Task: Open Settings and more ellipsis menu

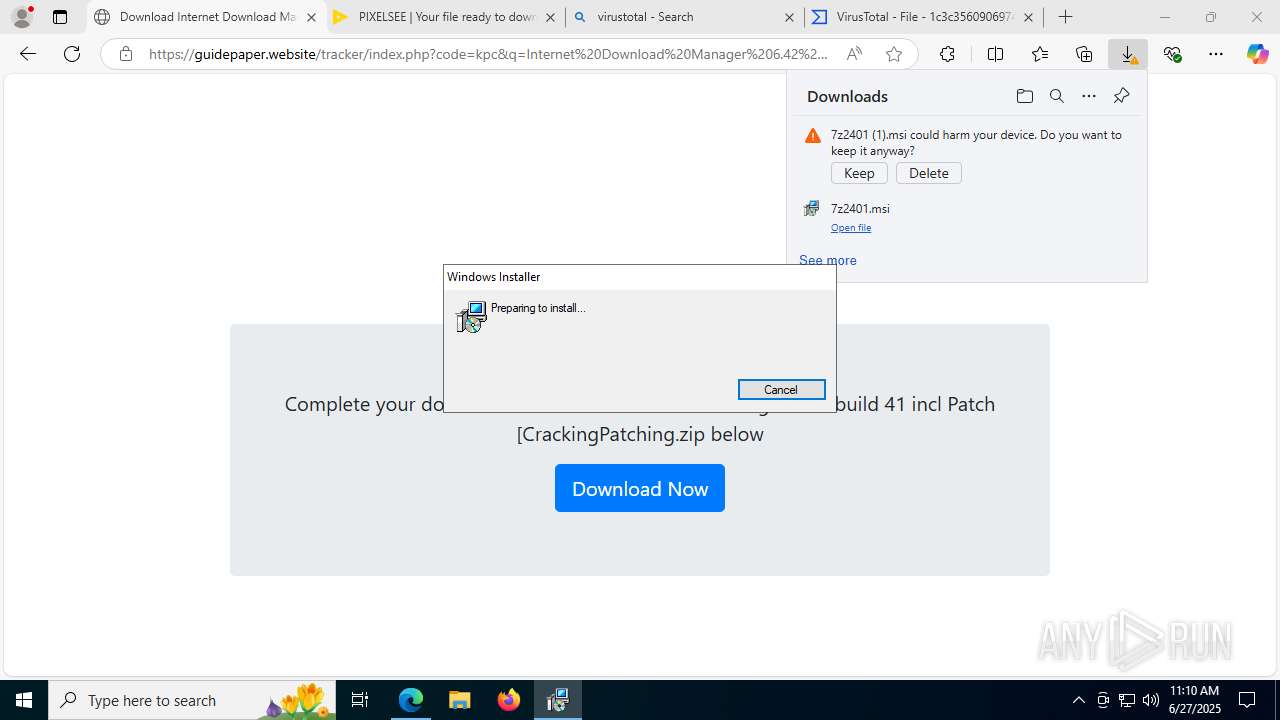Action: [x=1216, y=54]
